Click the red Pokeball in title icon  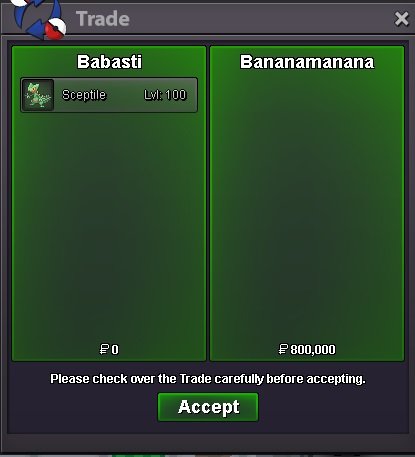tap(55, 29)
